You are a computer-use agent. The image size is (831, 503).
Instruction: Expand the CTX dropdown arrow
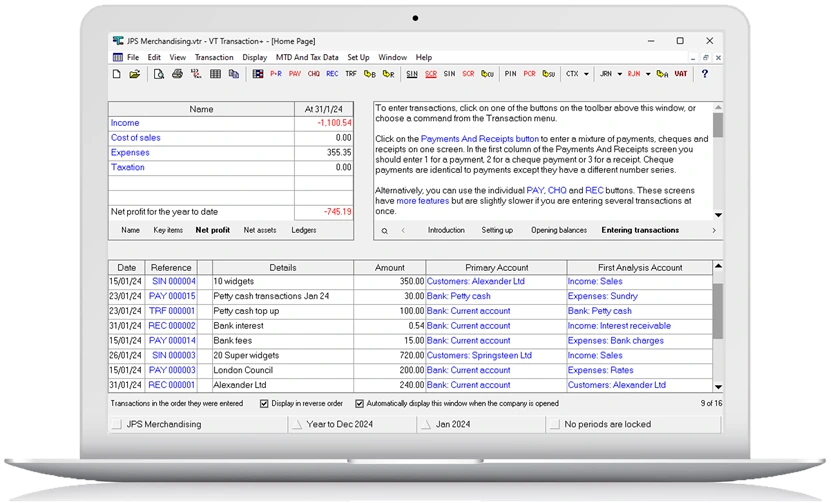click(586, 74)
